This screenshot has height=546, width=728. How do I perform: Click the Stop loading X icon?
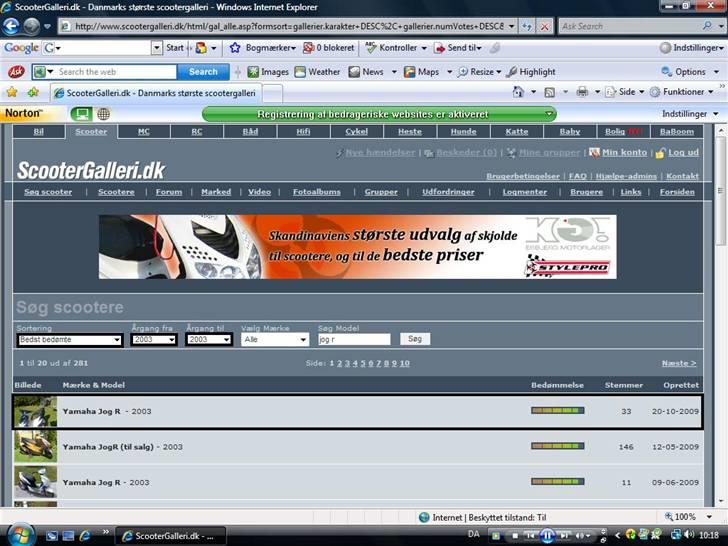[x=545, y=26]
